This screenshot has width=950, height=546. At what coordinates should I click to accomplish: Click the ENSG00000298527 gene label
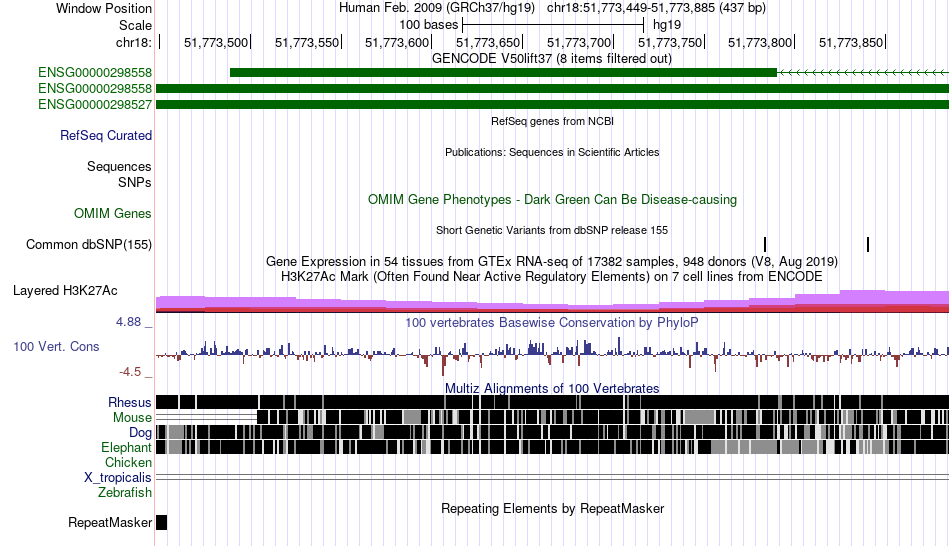(x=95, y=104)
